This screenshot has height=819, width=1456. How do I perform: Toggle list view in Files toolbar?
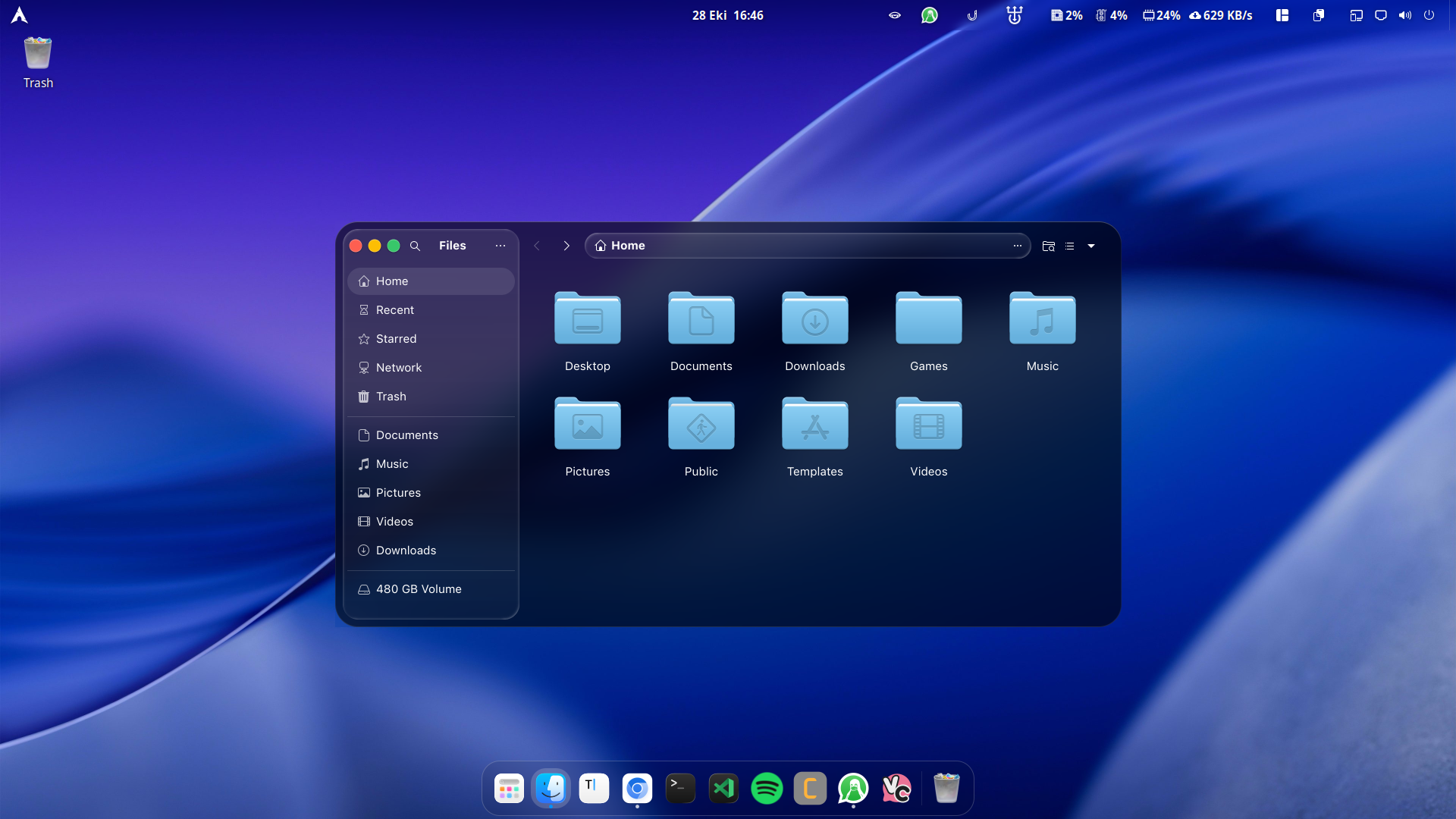[1069, 246]
